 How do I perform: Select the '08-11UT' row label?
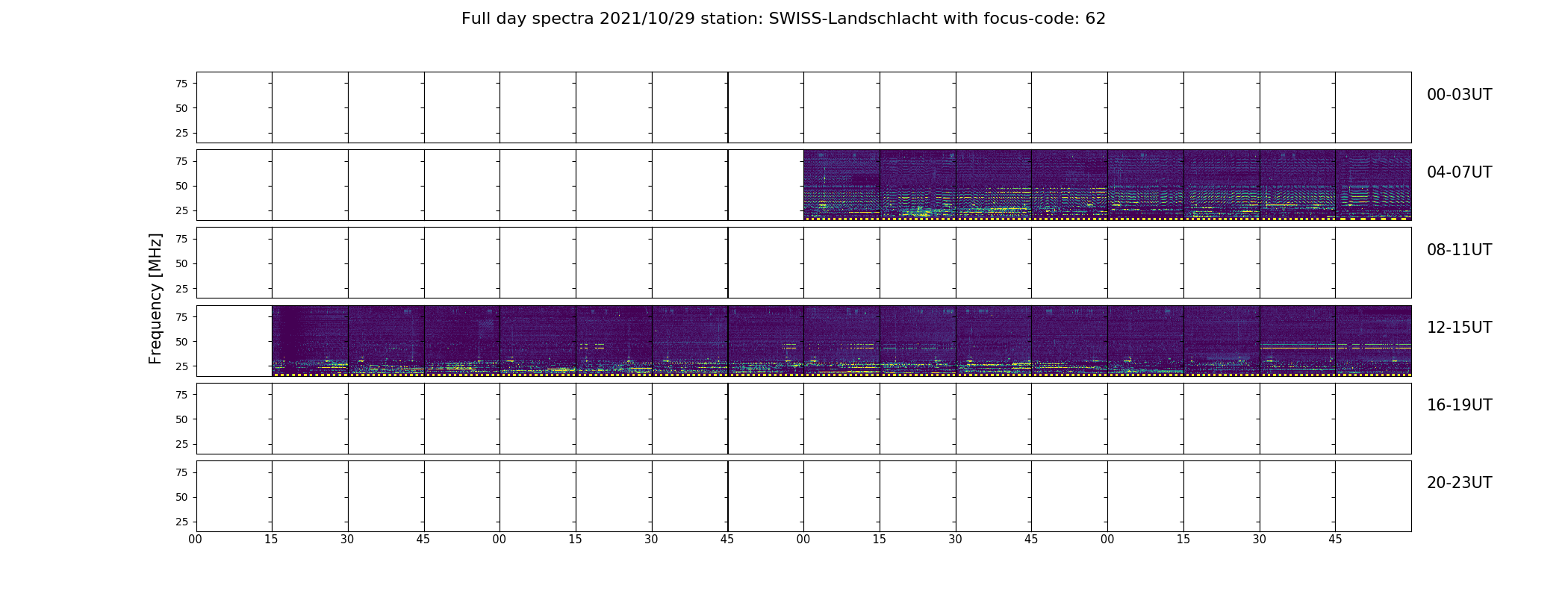tap(1459, 250)
